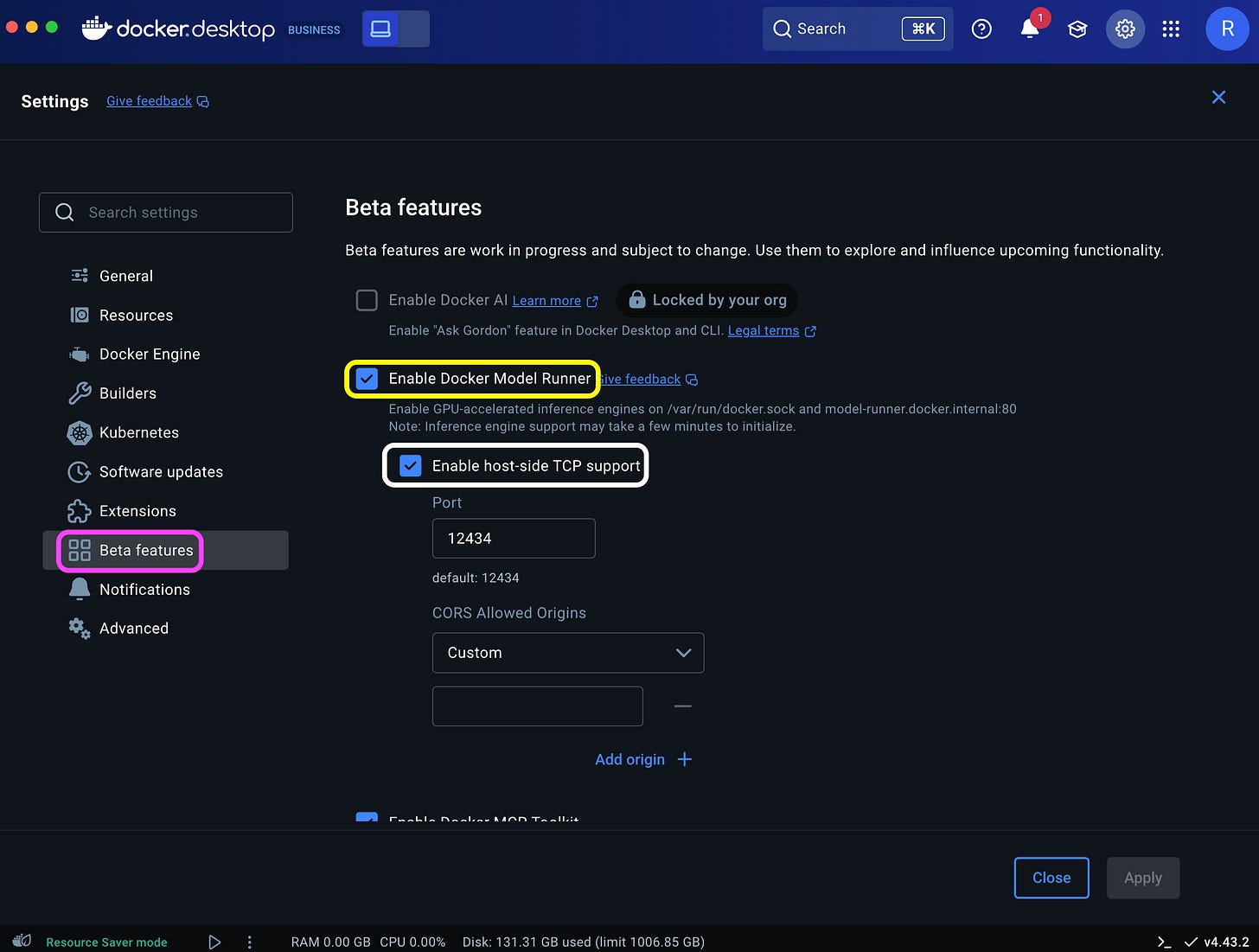Click the Apply button

coord(1143,878)
